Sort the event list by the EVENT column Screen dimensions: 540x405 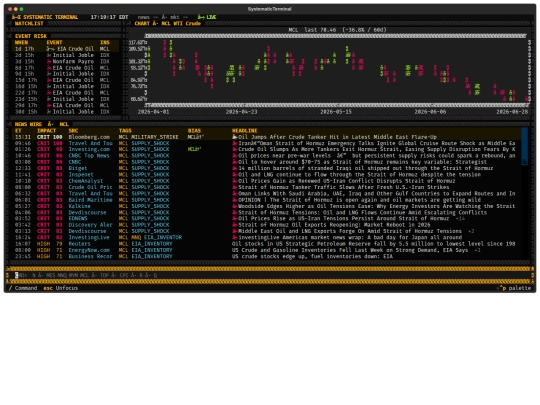click(x=54, y=43)
